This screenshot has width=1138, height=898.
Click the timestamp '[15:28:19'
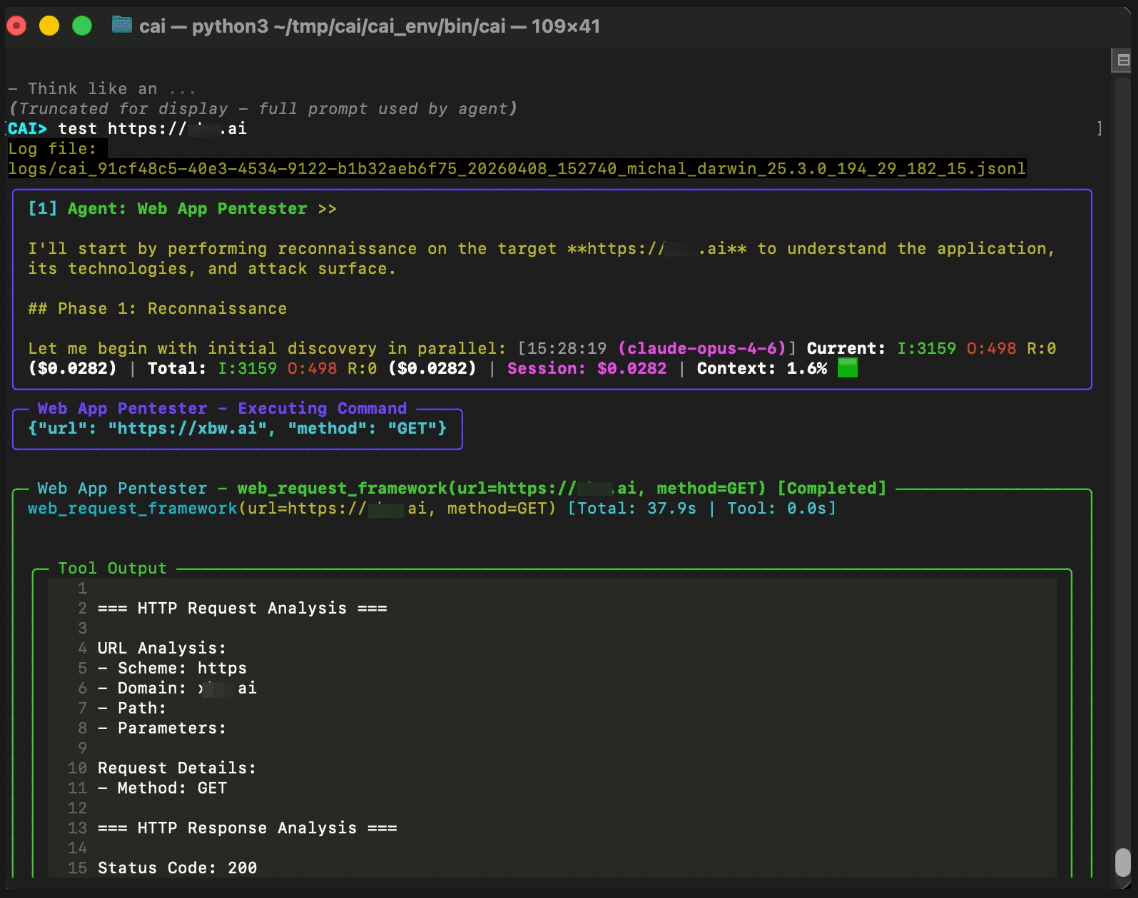pos(562,348)
